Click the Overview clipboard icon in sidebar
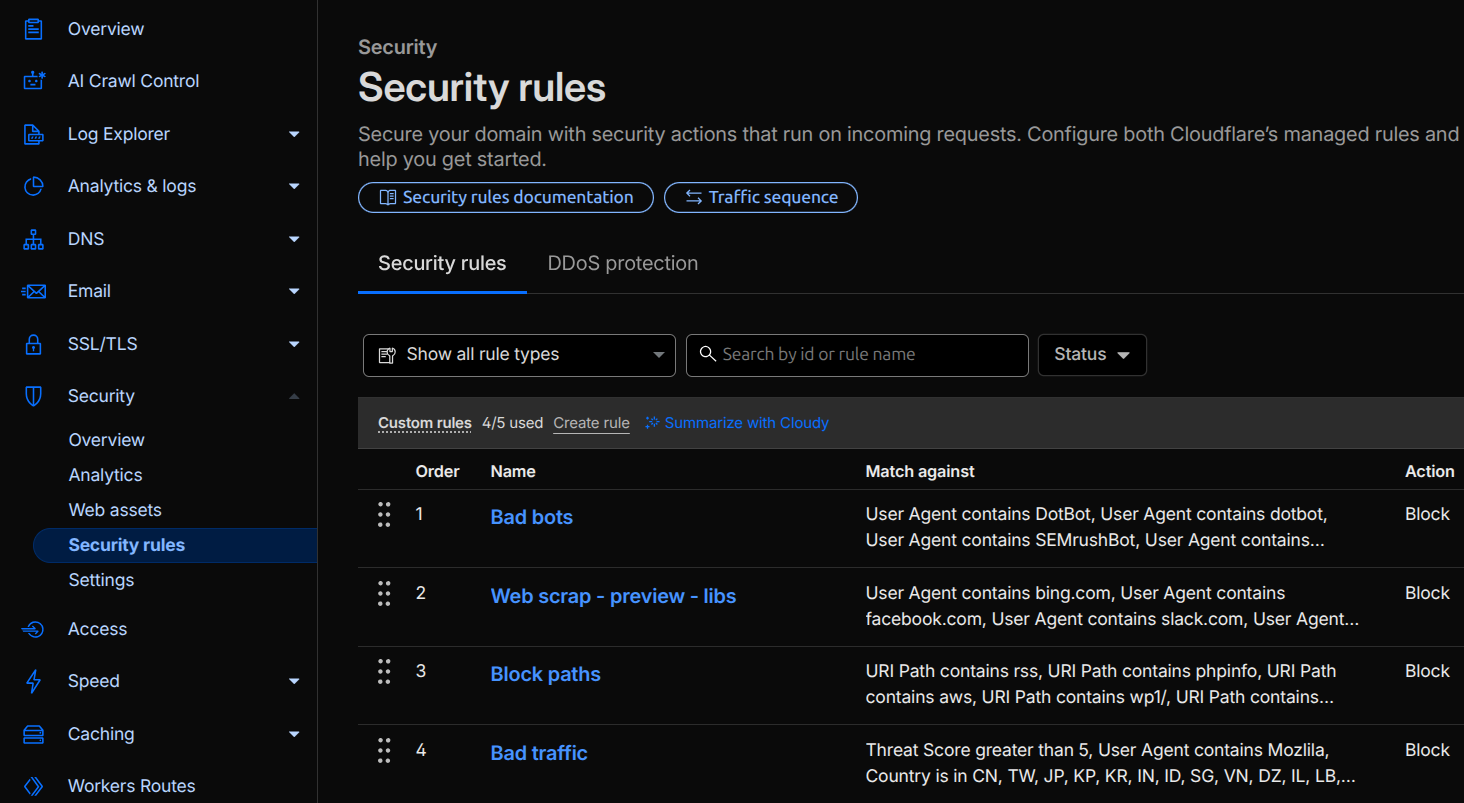This screenshot has width=1464, height=803. pyautogui.click(x=34, y=29)
